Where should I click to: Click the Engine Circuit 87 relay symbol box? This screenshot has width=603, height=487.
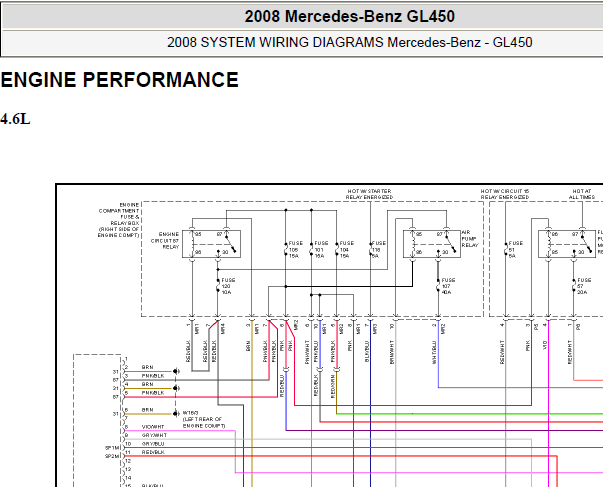pos(212,244)
